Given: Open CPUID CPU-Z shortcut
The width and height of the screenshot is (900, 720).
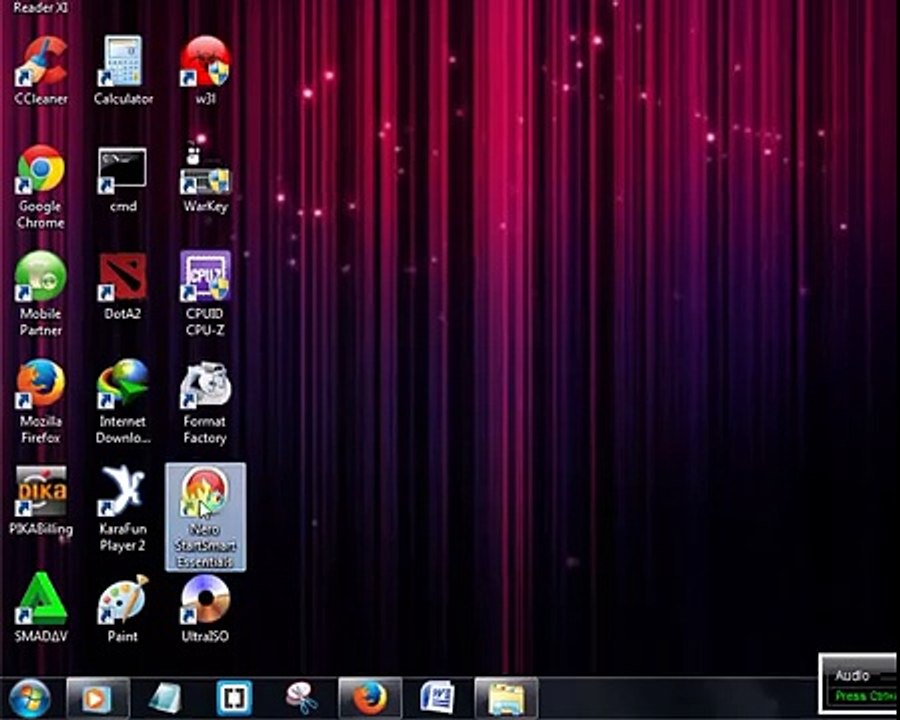Looking at the screenshot, I should (205, 294).
